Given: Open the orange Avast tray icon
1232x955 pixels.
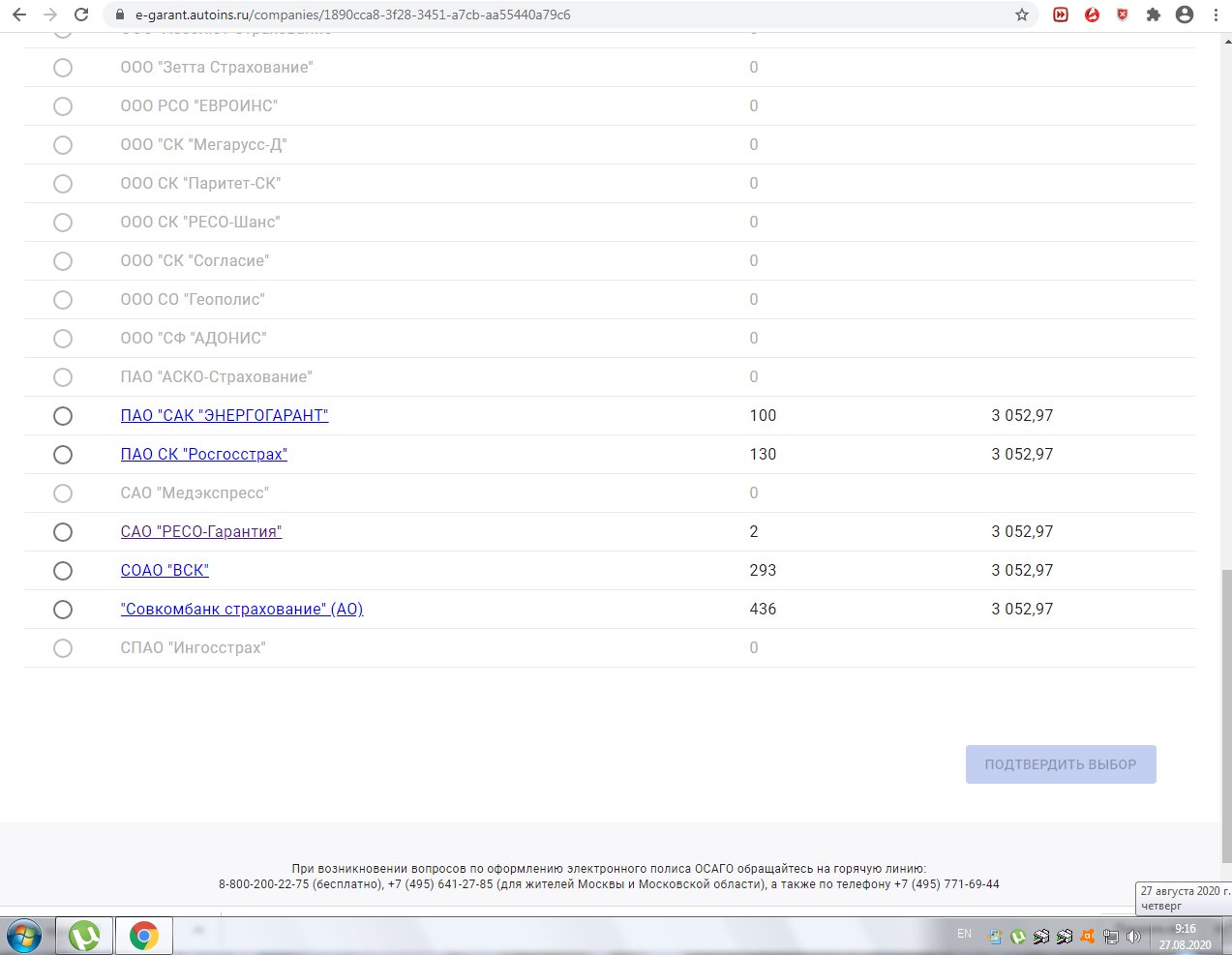Looking at the screenshot, I should pyautogui.click(x=1088, y=937).
